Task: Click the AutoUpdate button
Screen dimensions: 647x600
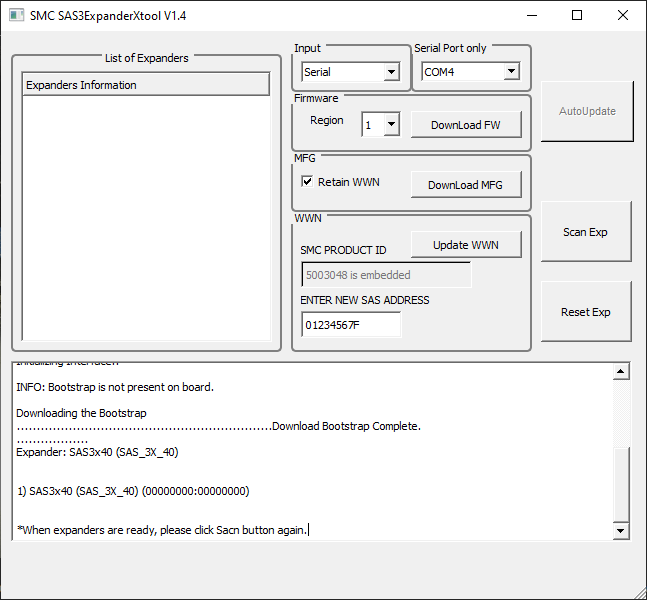Action: tap(586, 111)
